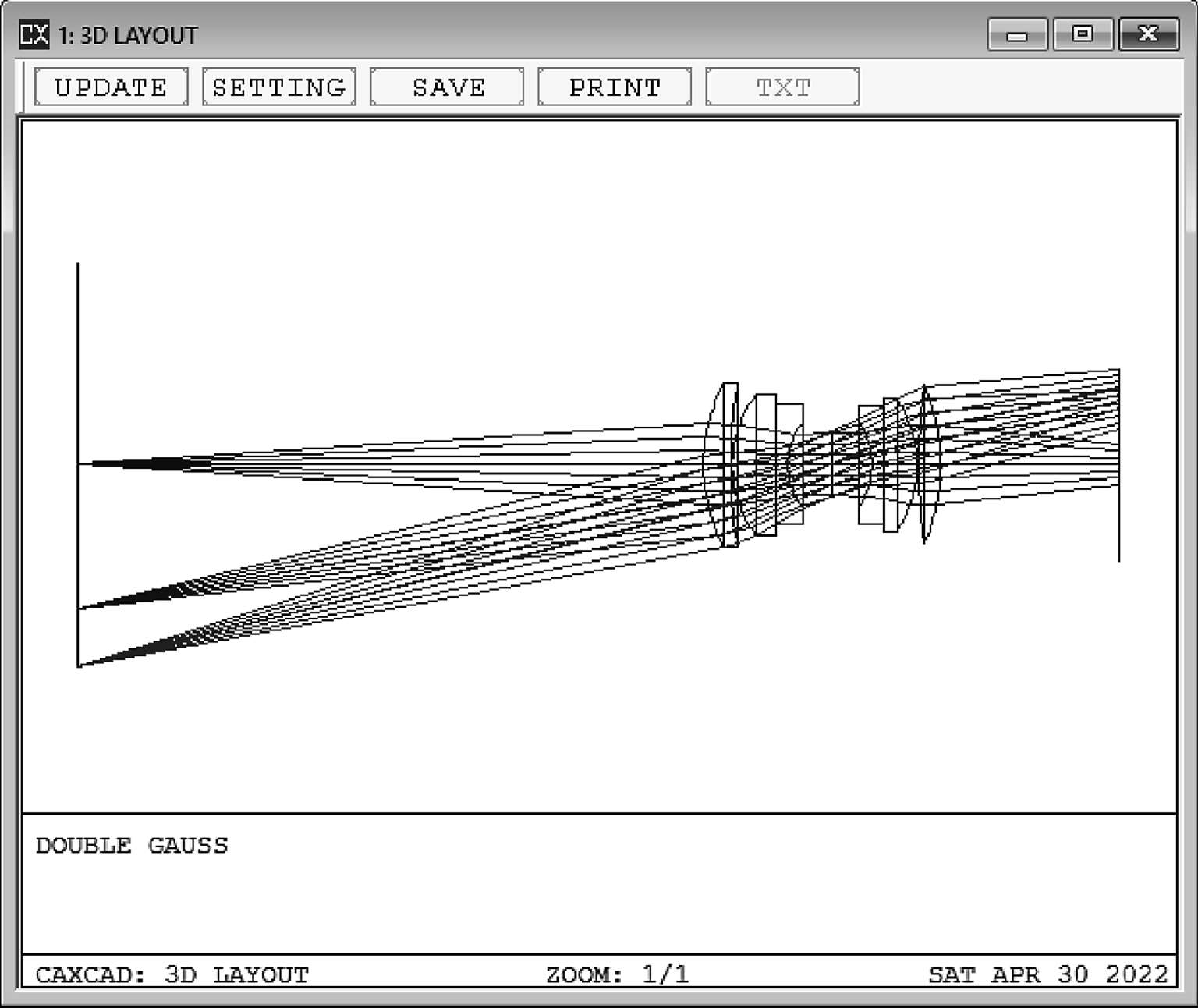Minimize the 3D Layout window

(x=1016, y=35)
